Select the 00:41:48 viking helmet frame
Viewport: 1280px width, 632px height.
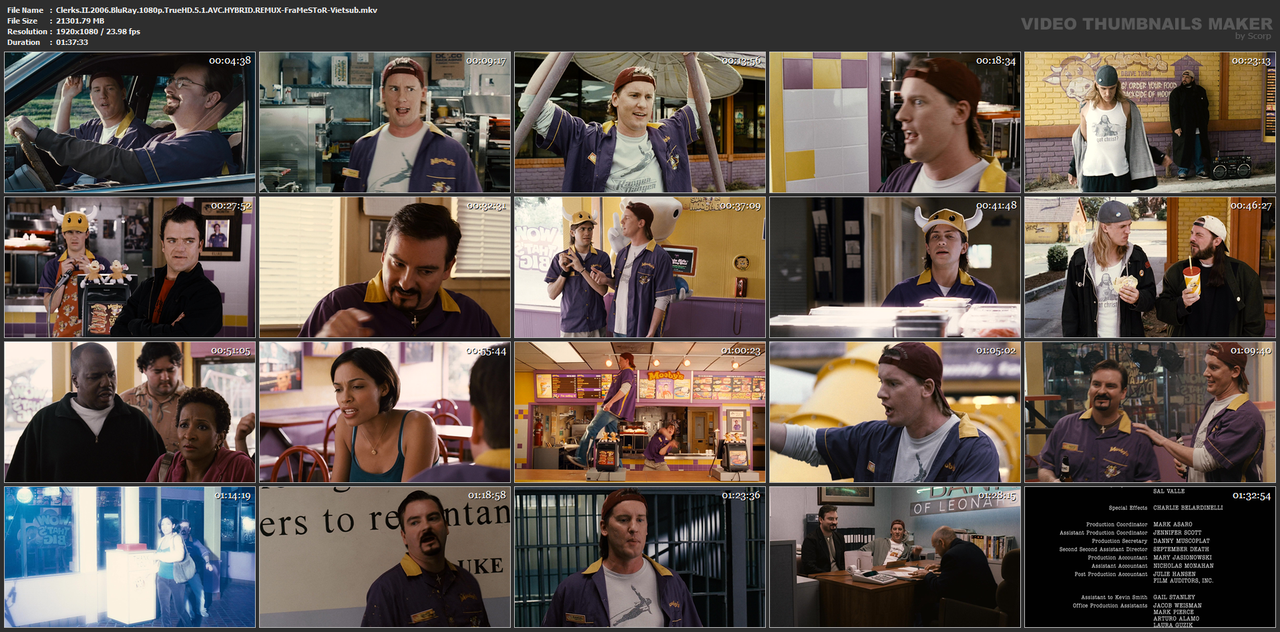895,267
